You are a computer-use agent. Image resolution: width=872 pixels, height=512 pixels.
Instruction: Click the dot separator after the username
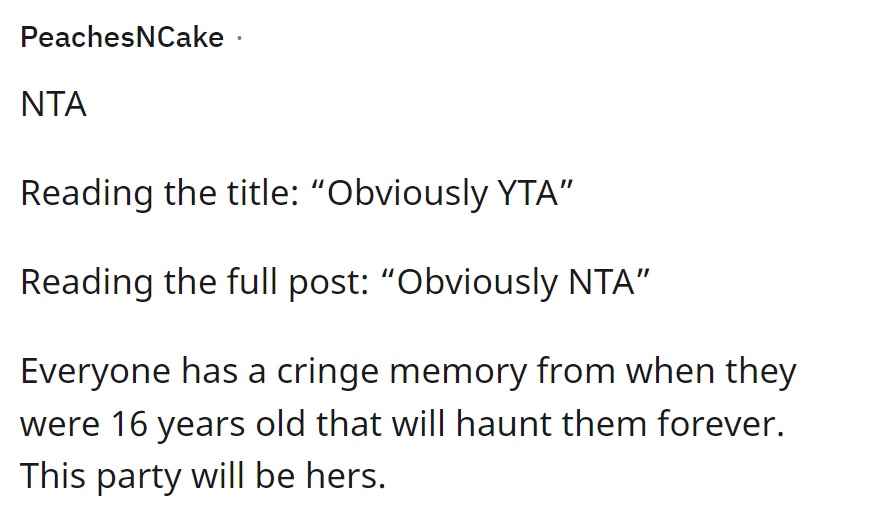point(239,38)
